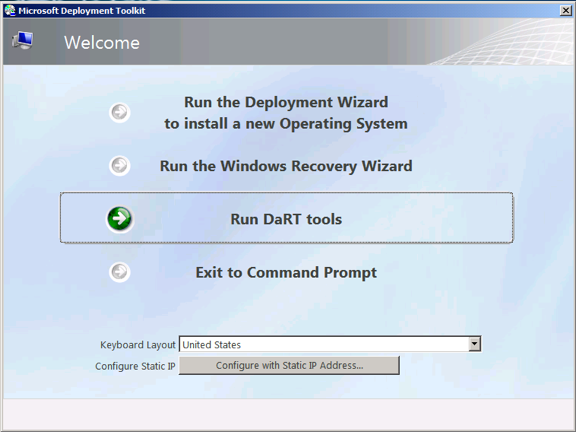Click the Configure Static IP label
This screenshot has height=433, width=576.
coord(135,366)
